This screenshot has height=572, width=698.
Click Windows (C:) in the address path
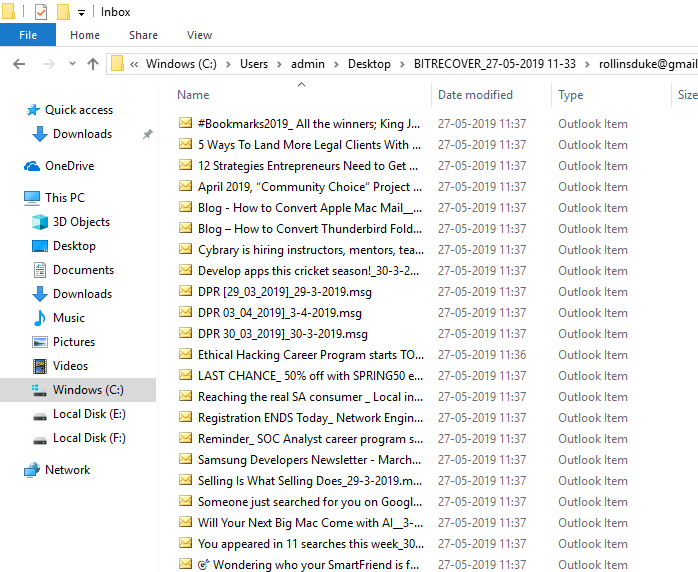pos(181,64)
